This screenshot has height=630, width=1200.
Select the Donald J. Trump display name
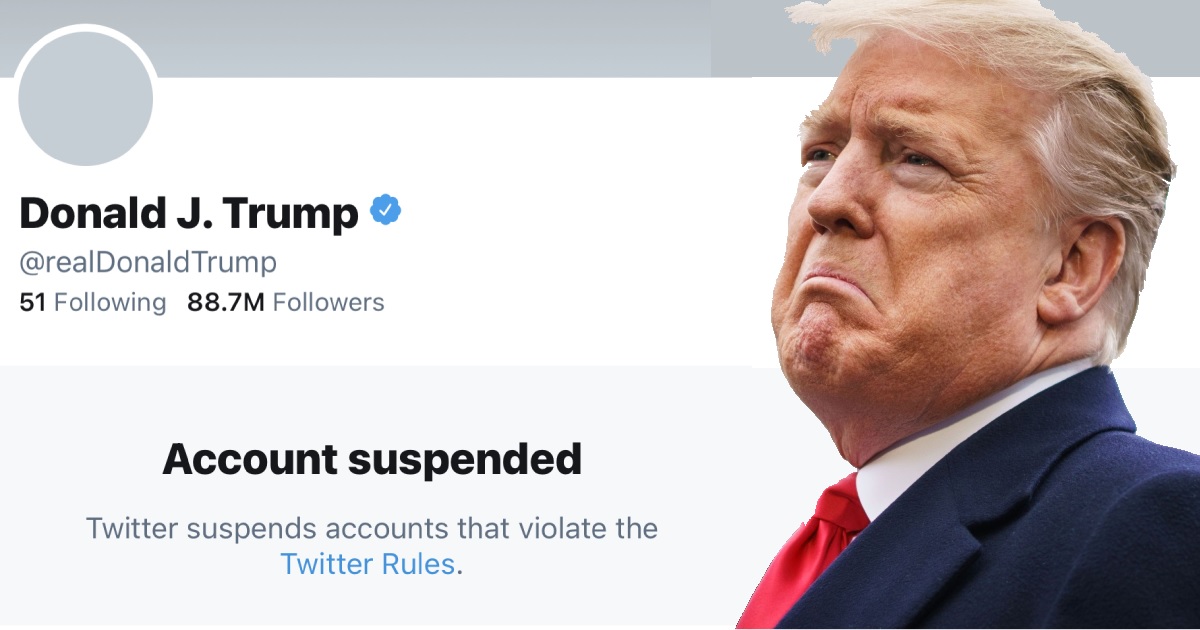188,213
